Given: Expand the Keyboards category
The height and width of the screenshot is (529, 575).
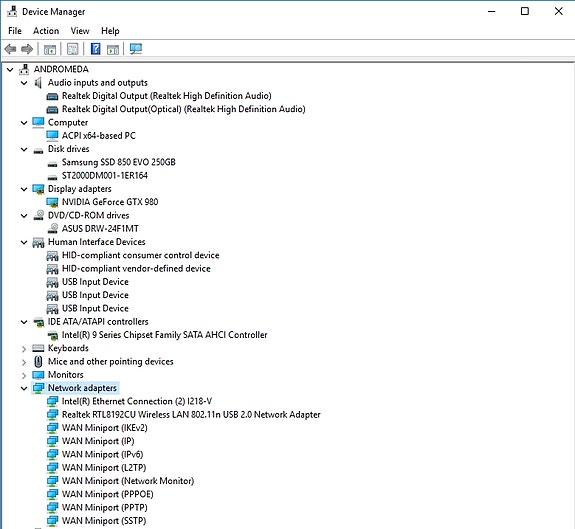Looking at the screenshot, I should pyautogui.click(x=24, y=349).
